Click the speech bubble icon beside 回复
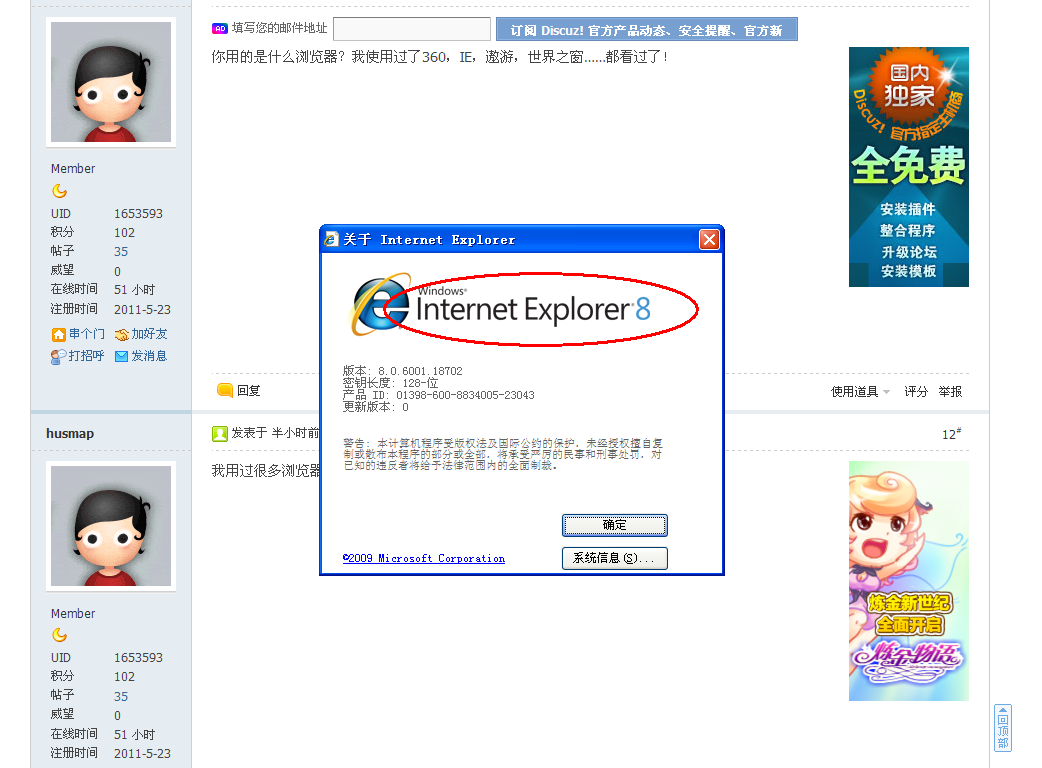This screenshot has width=1042, height=768. (225, 390)
